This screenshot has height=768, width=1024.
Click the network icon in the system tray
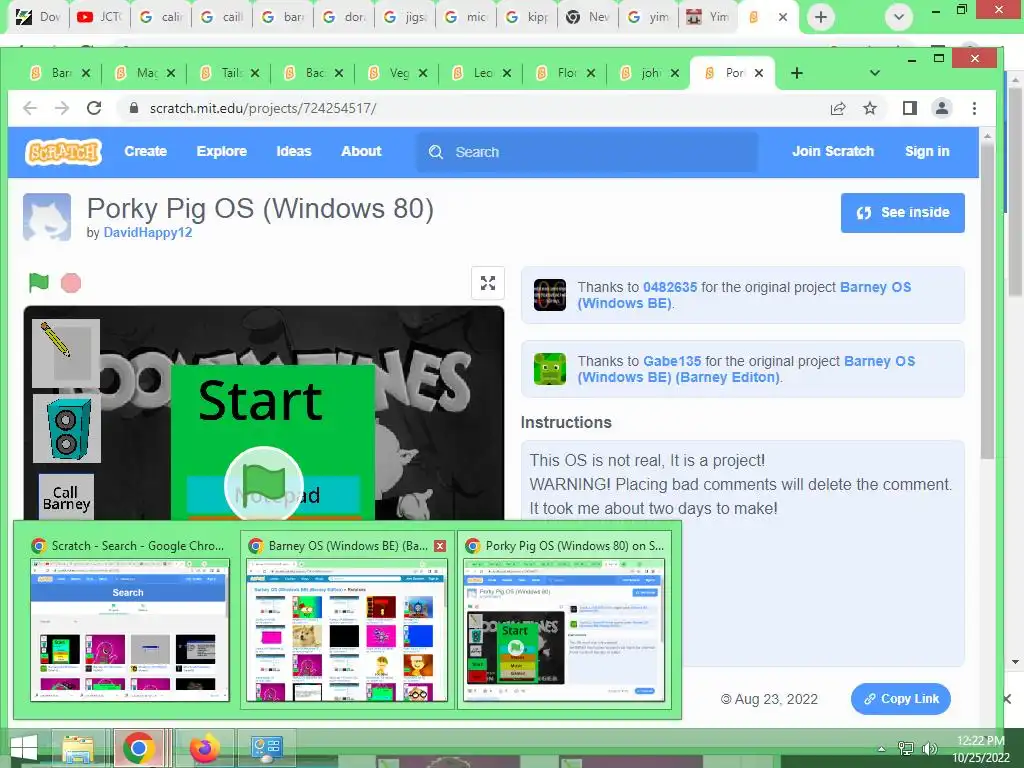(906, 749)
